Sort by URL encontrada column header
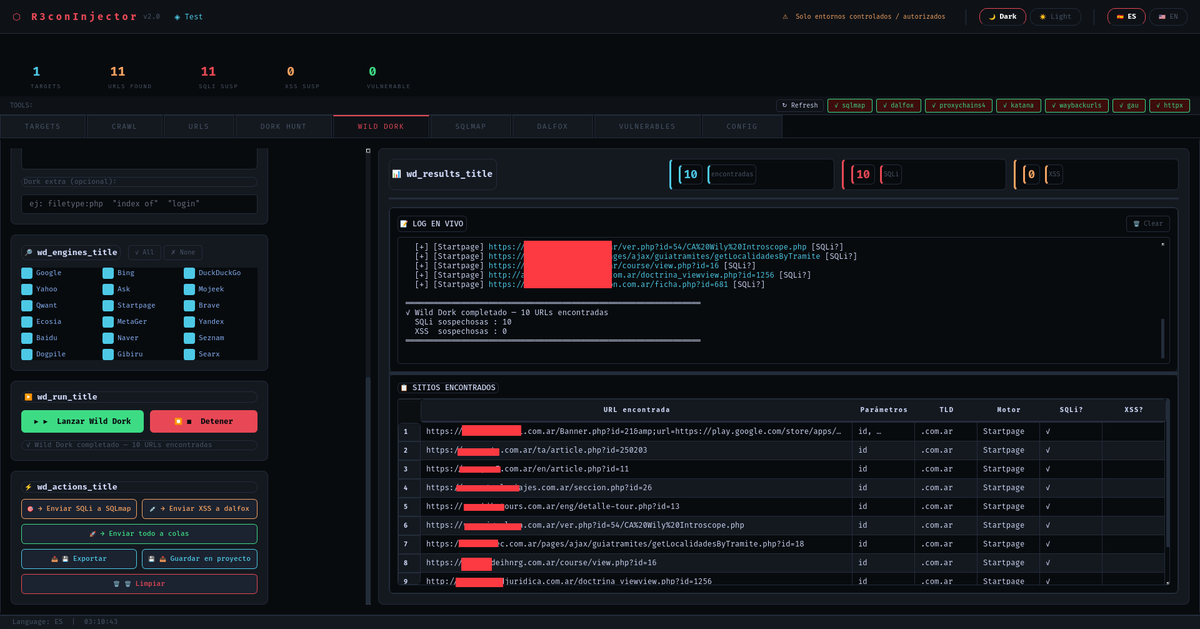 pos(636,409)
